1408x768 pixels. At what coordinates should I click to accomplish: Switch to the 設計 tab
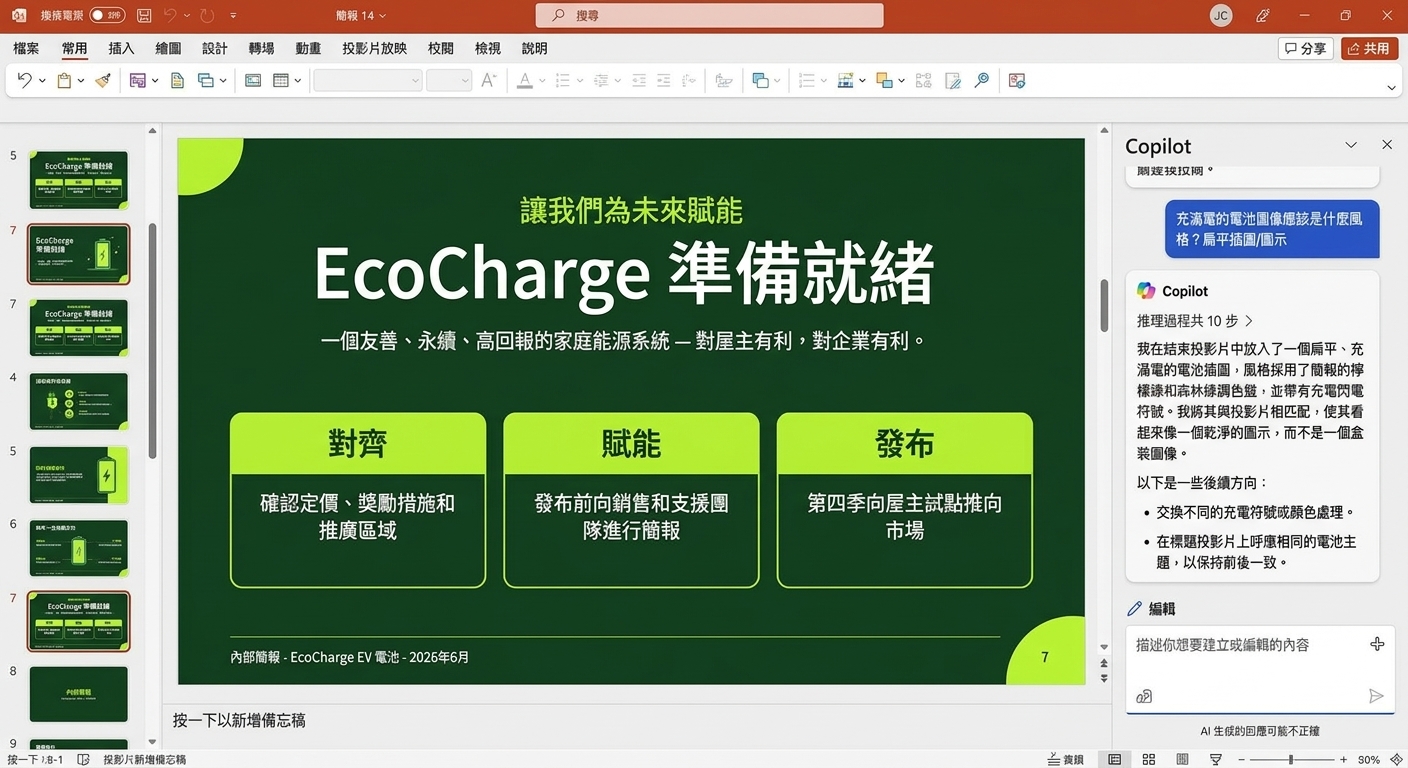pyautogui.click(x=215, y=48)
